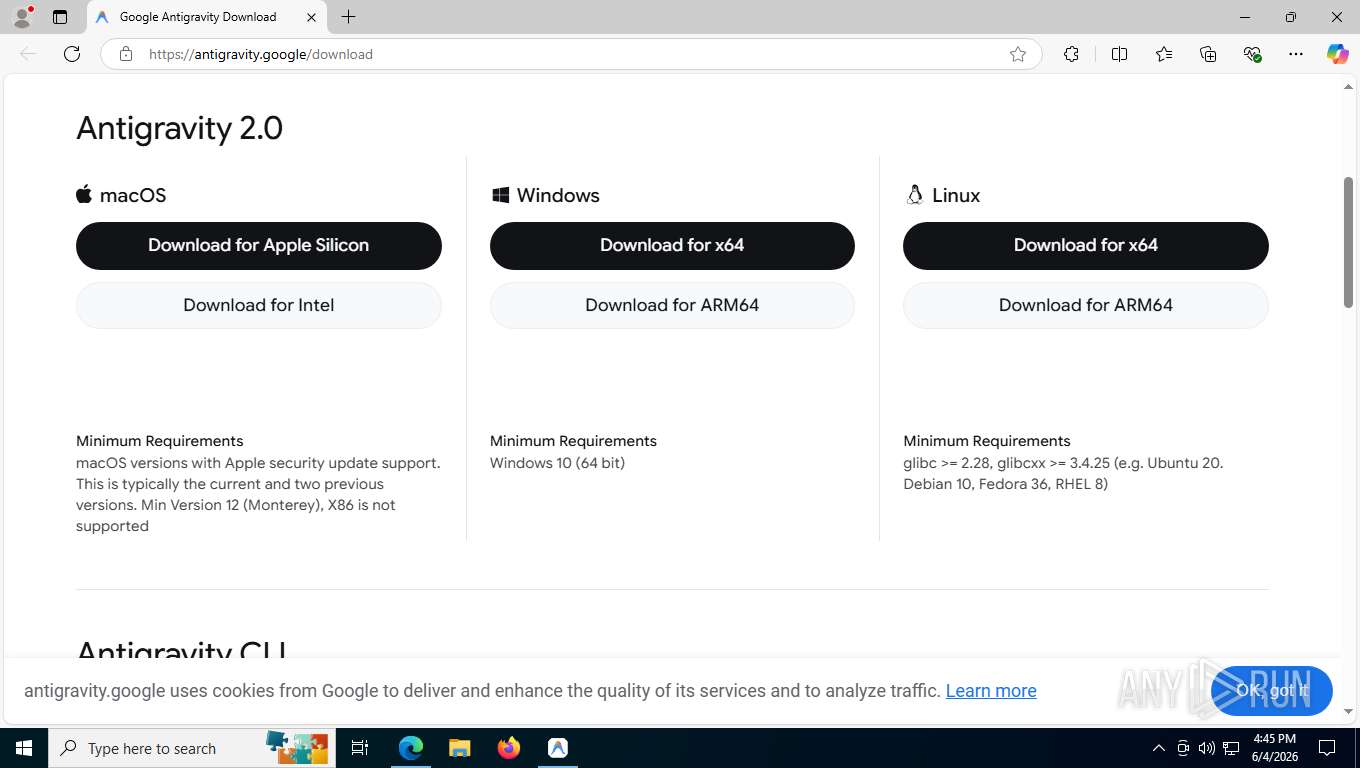
Task: Open the browser profile icon
Action: tap(22, 17)
